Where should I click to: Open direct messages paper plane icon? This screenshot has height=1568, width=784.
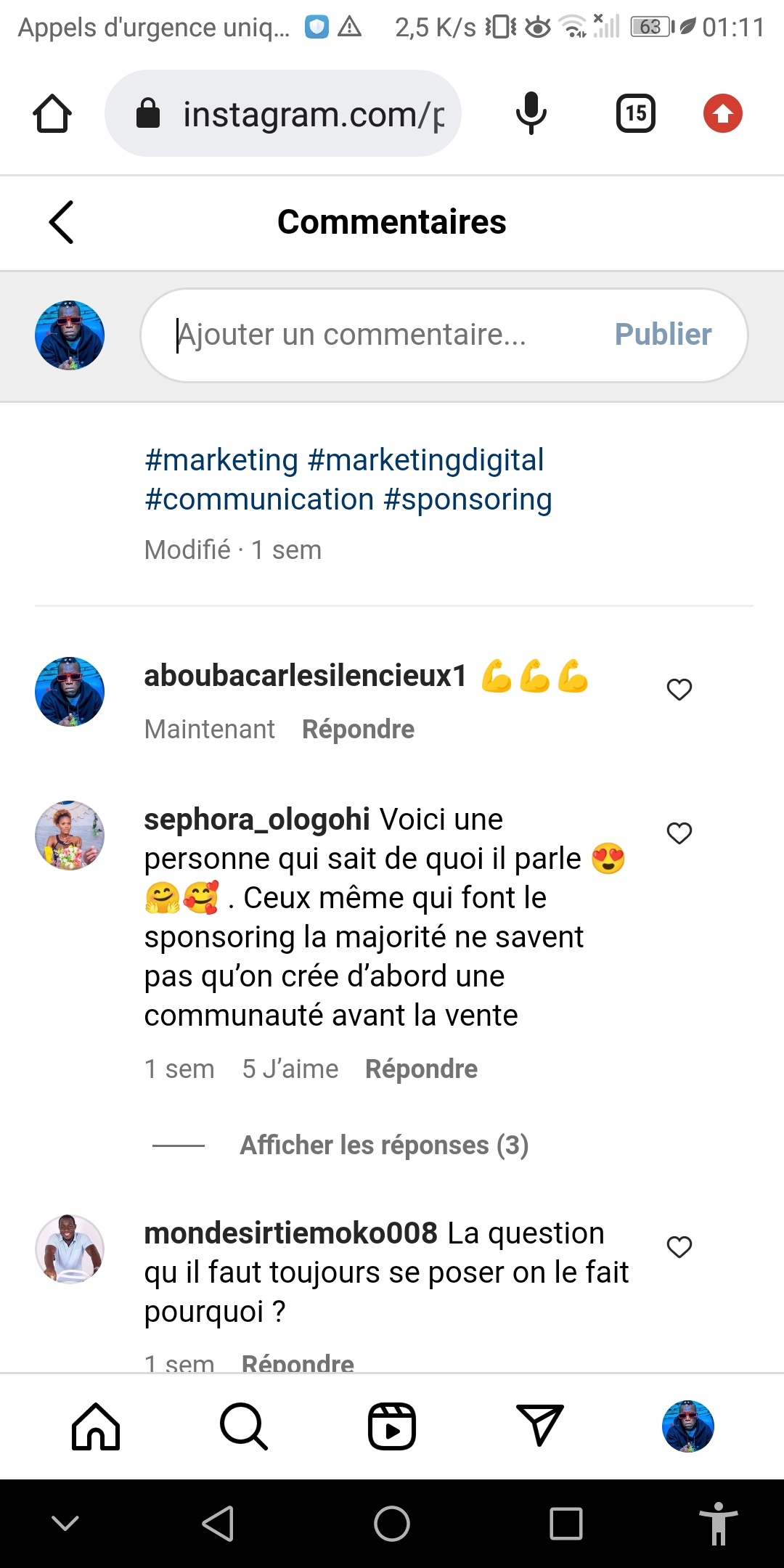539,1425
